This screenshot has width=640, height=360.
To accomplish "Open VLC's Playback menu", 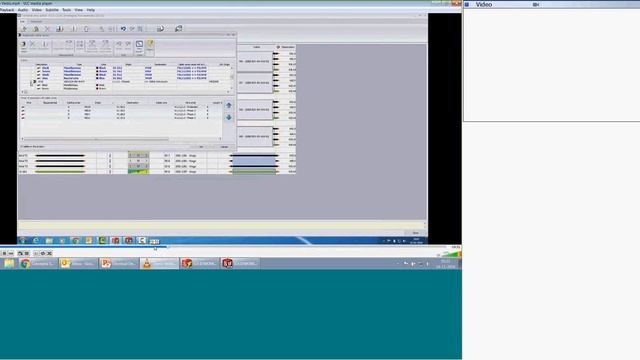I will coord(7,10).
